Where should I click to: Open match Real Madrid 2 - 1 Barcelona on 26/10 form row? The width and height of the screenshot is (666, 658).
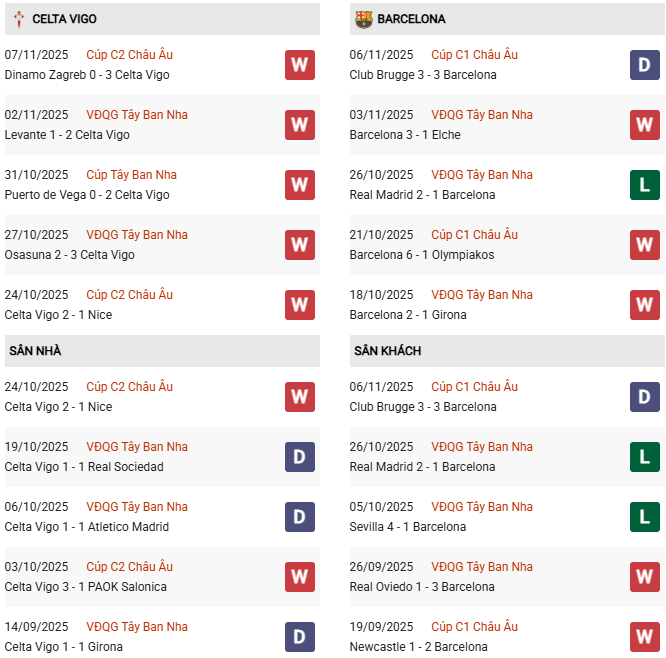click(422, 195)
